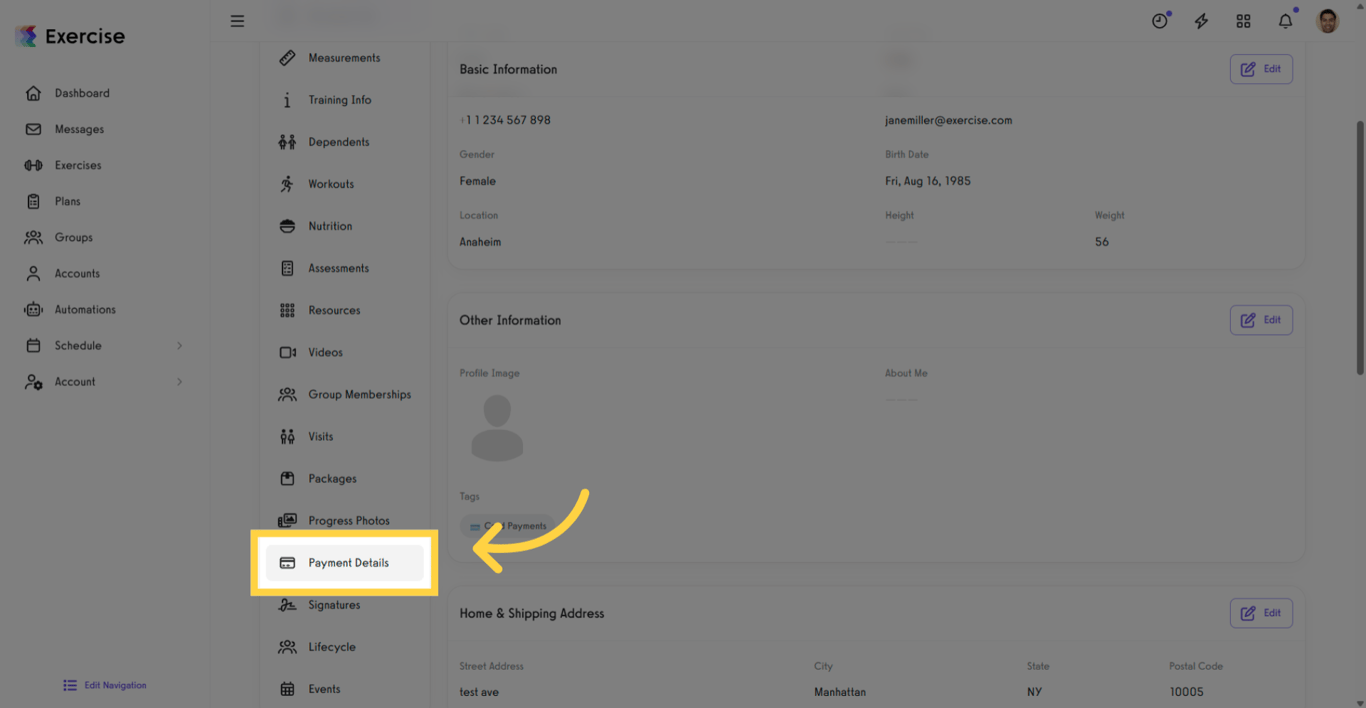This screenshot has width=1366, height=708.
Task: Click the lightning bolt icon in top bar
Action: [x=1201, y=20]
